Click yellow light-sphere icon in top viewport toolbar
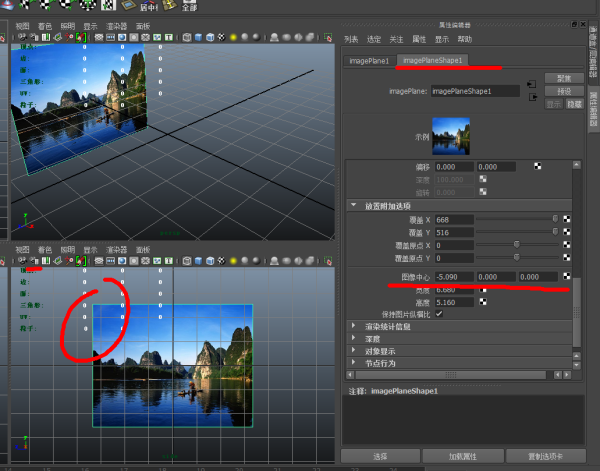Screen dimensions: 600x471 click(232, 37)
